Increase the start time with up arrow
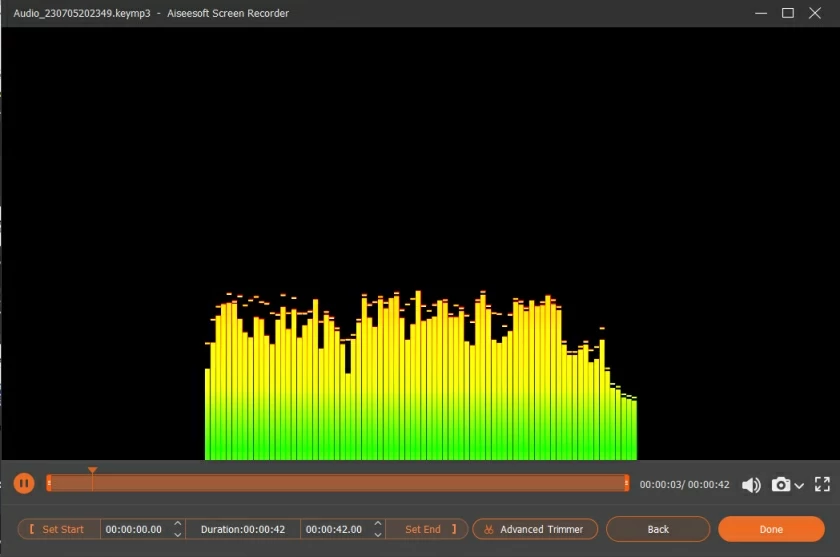 click(178, 523)
